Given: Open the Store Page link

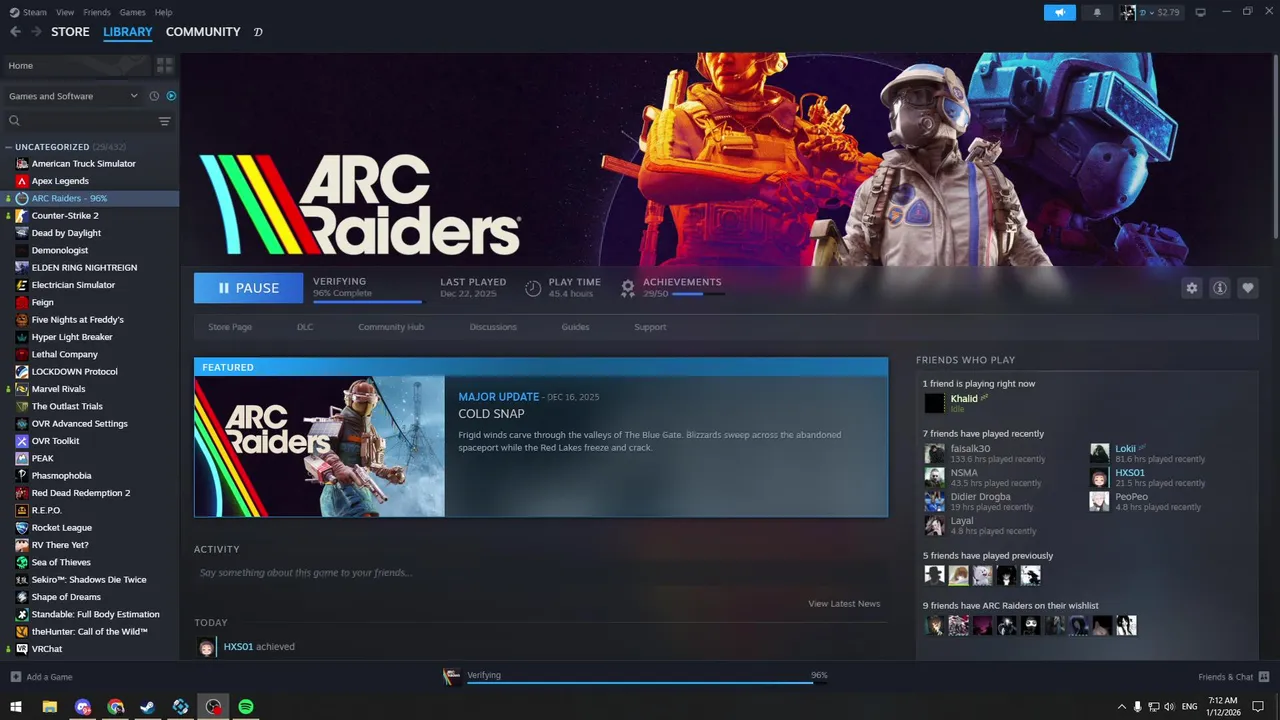Looking at the screenshot, I should tap(230, 327).
